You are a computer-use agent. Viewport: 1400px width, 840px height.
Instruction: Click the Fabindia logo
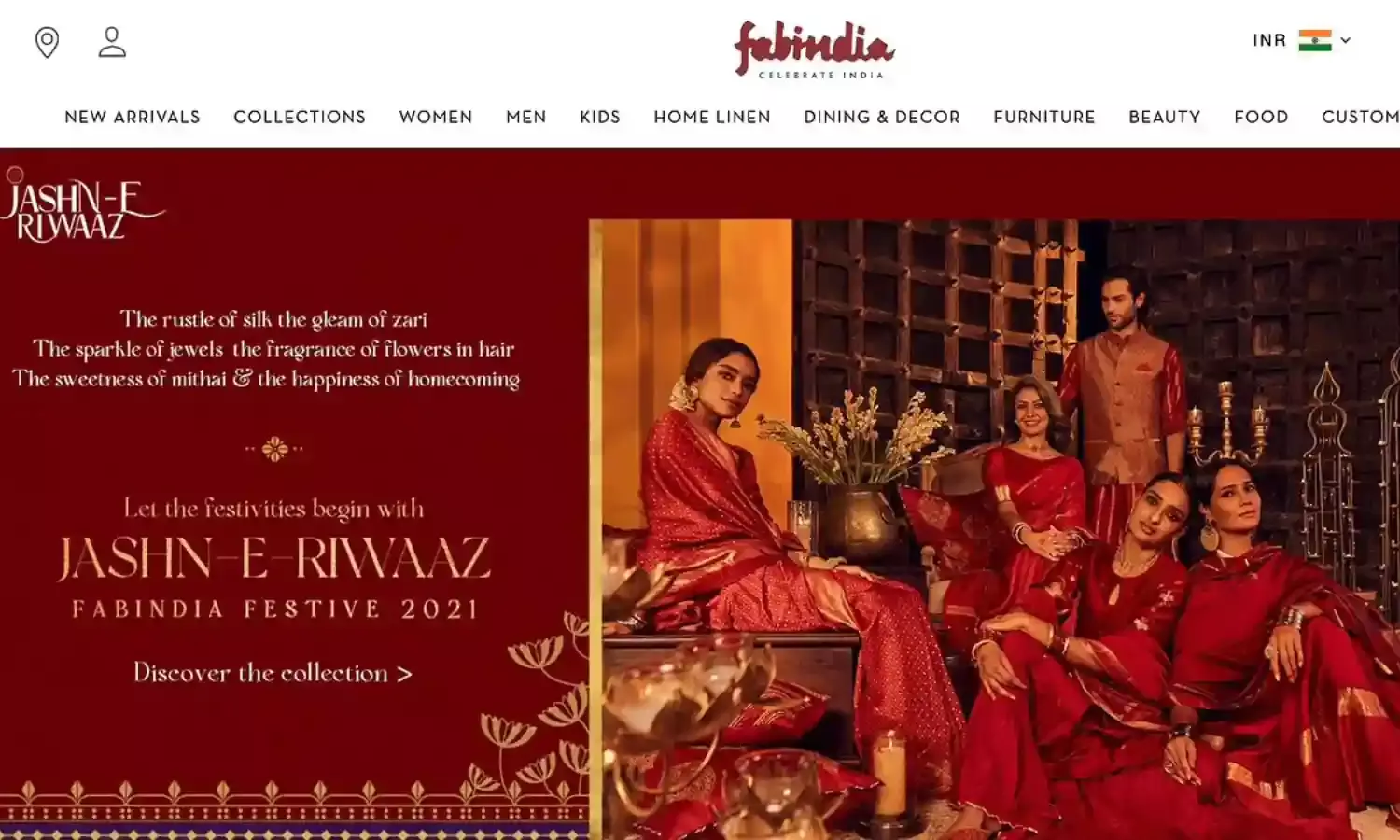pos(814,49)
